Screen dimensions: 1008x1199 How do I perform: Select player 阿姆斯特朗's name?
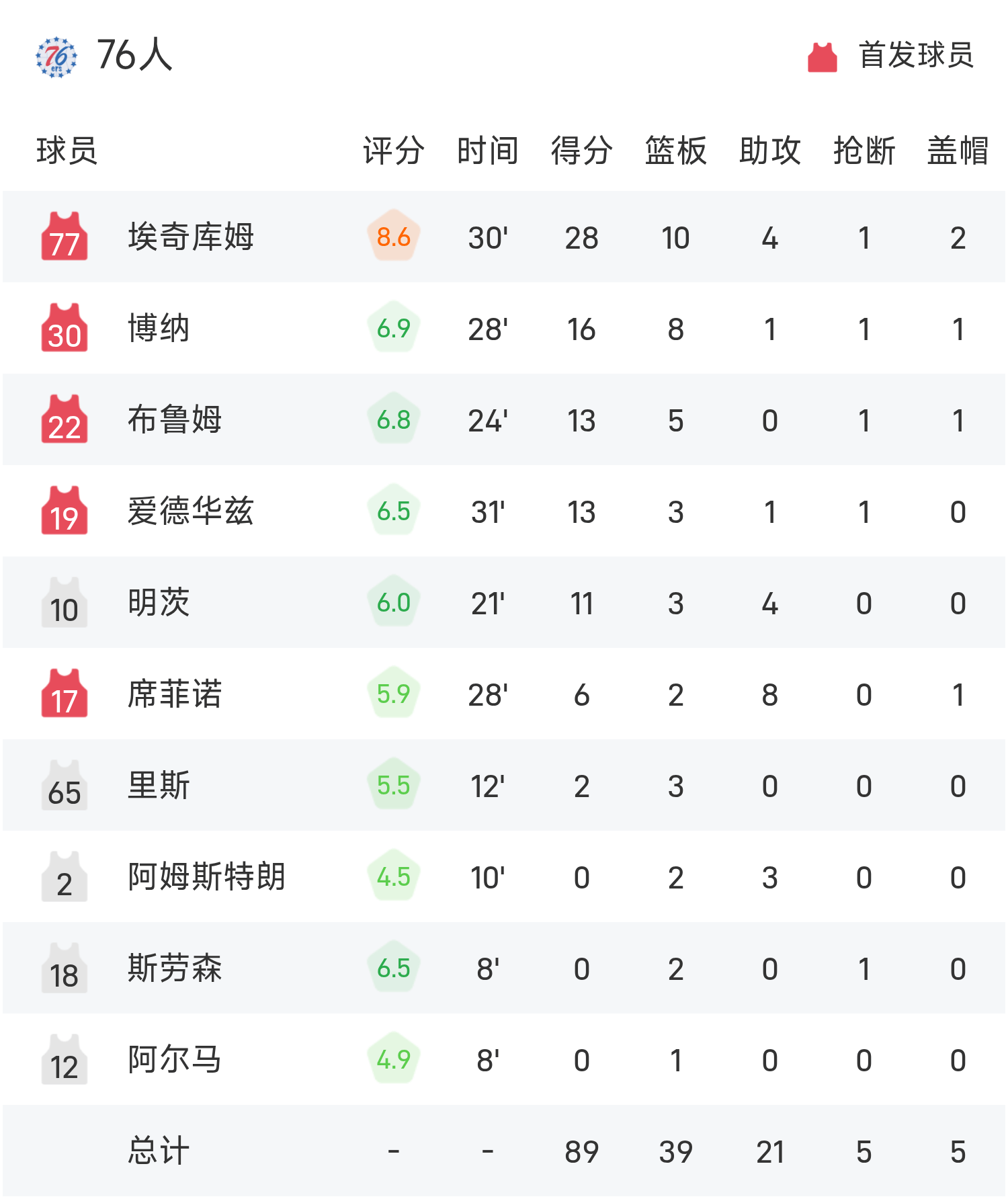[206, 876]
